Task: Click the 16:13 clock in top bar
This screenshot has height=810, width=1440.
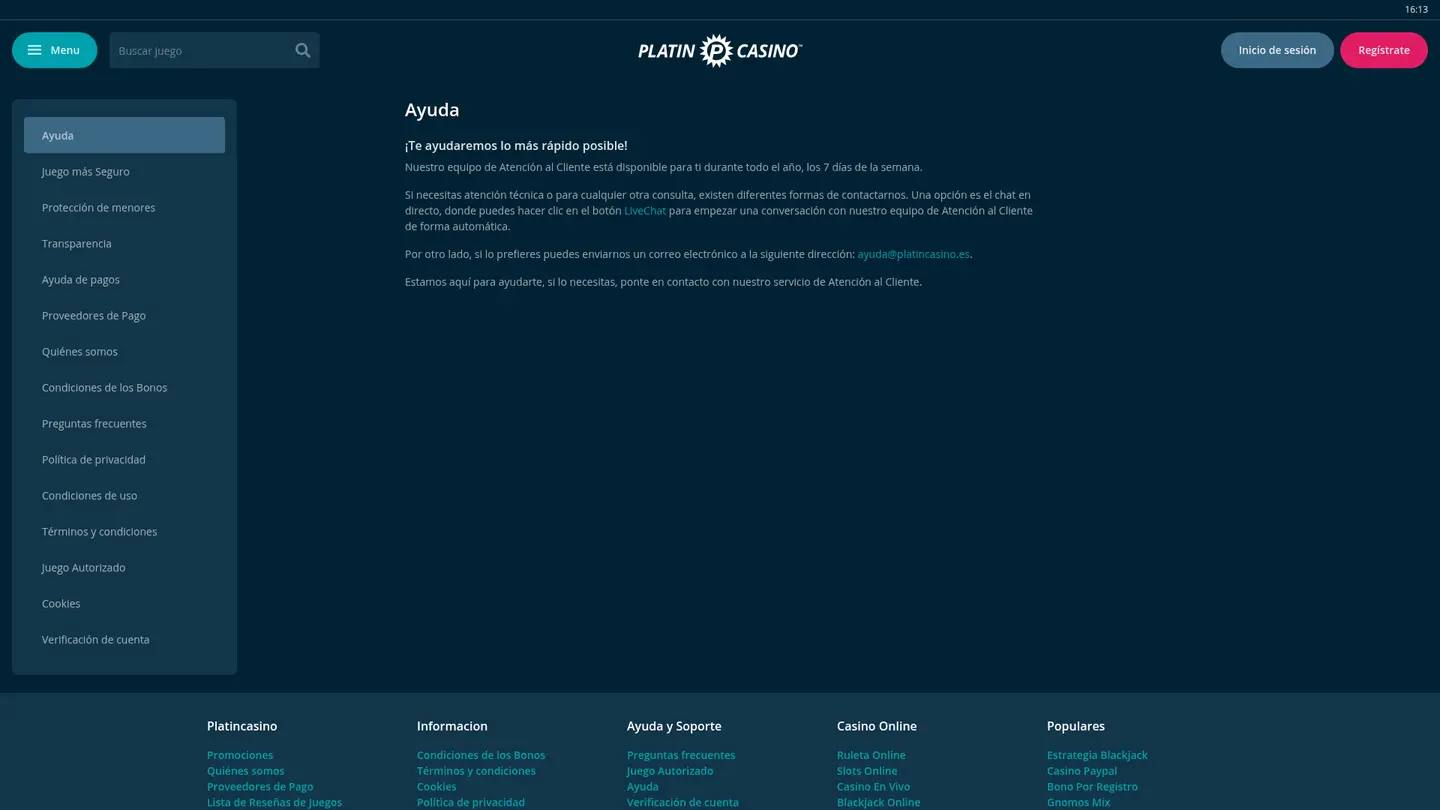Action: click(1416, 9)
